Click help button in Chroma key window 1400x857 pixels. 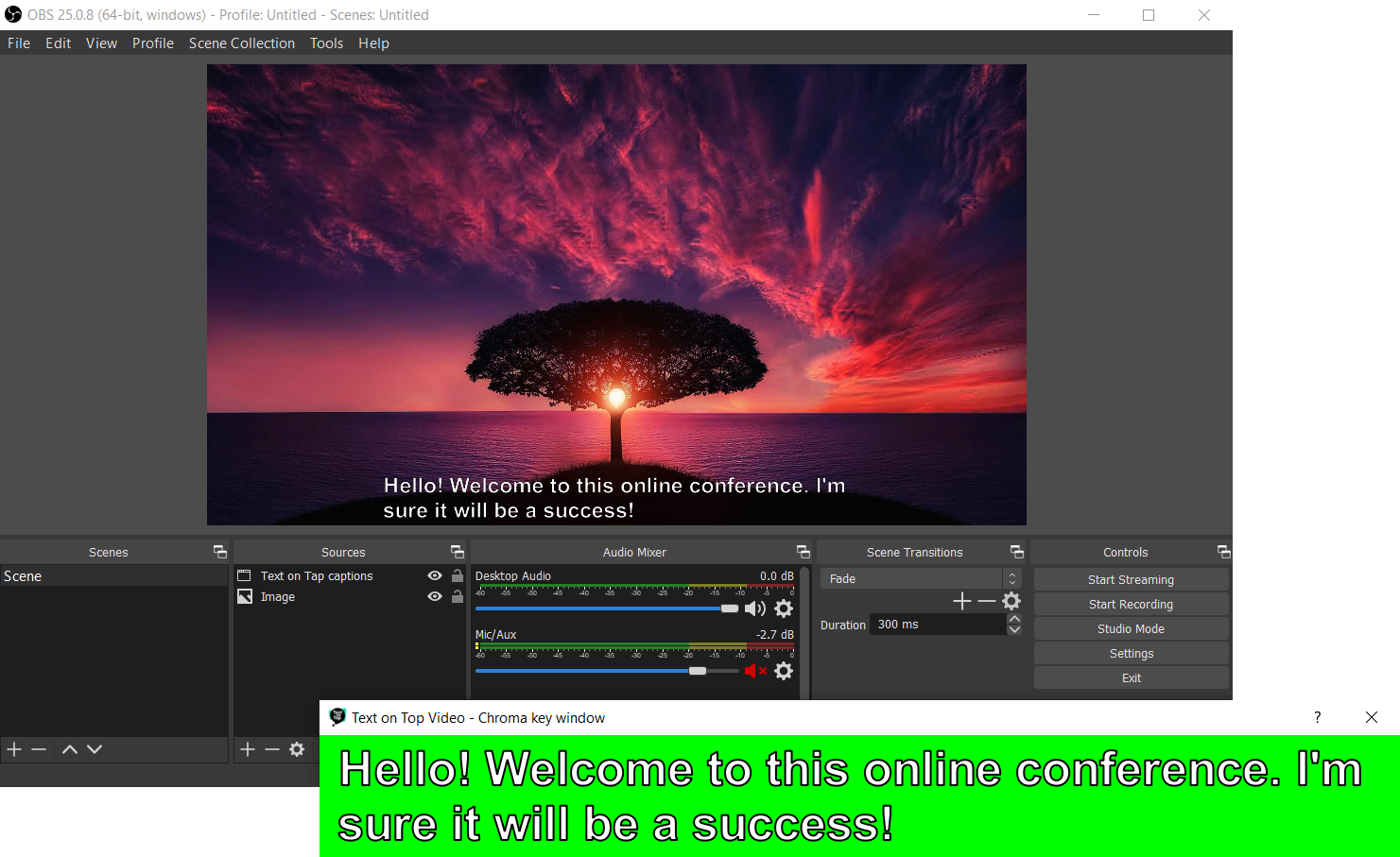click(x=1317, y=717)
